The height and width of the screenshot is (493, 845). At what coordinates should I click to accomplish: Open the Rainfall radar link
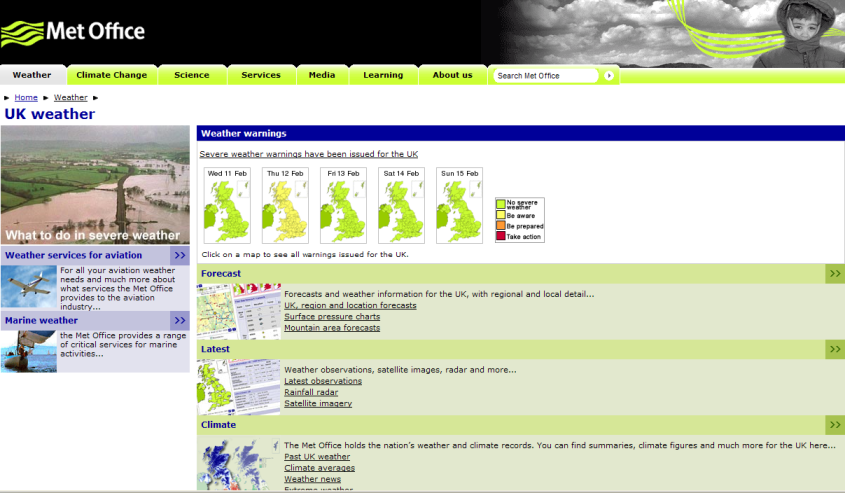pos(311,392)
